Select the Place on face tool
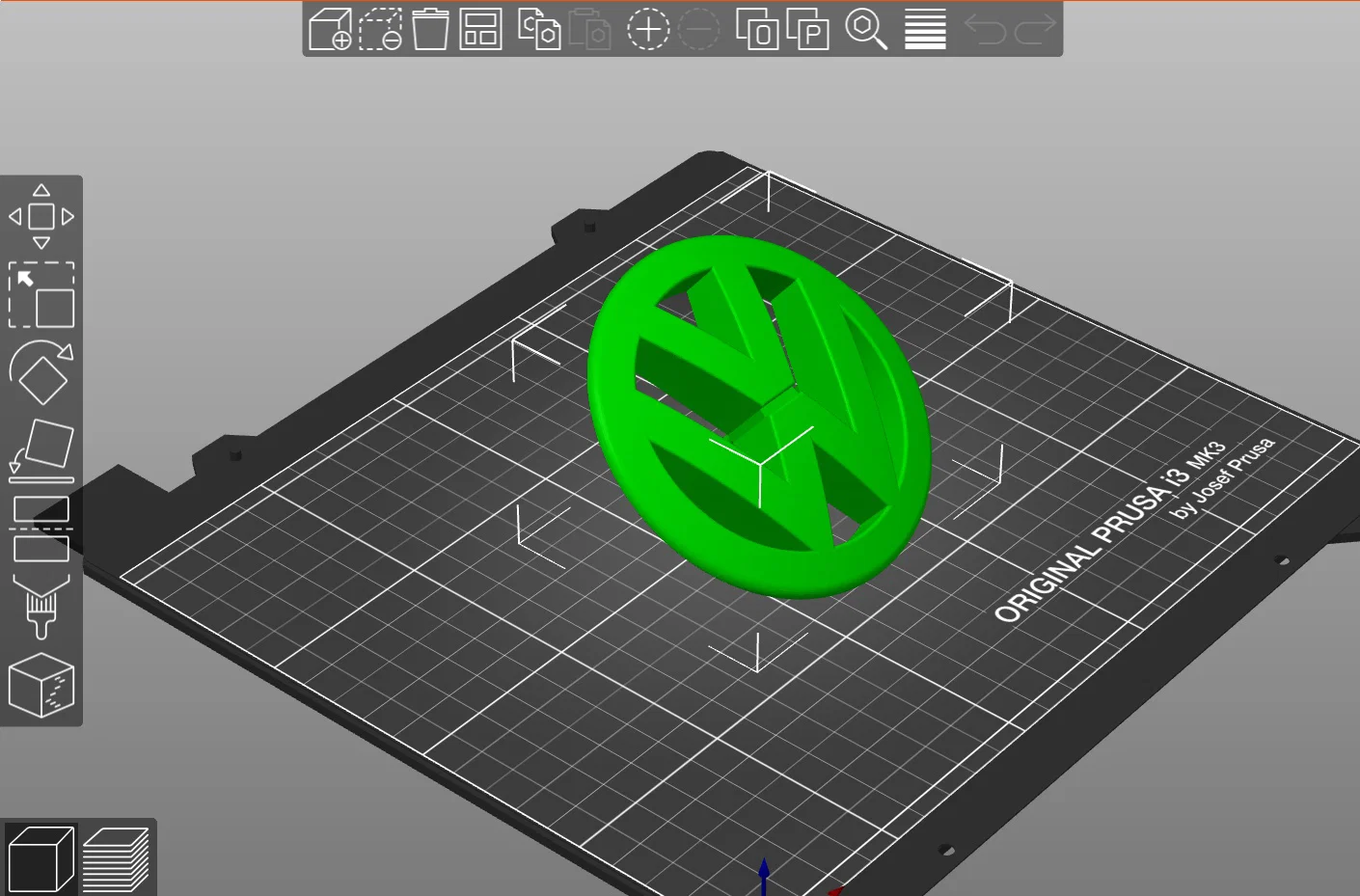Screen dimensions: 1360x896 click(41, 450)
